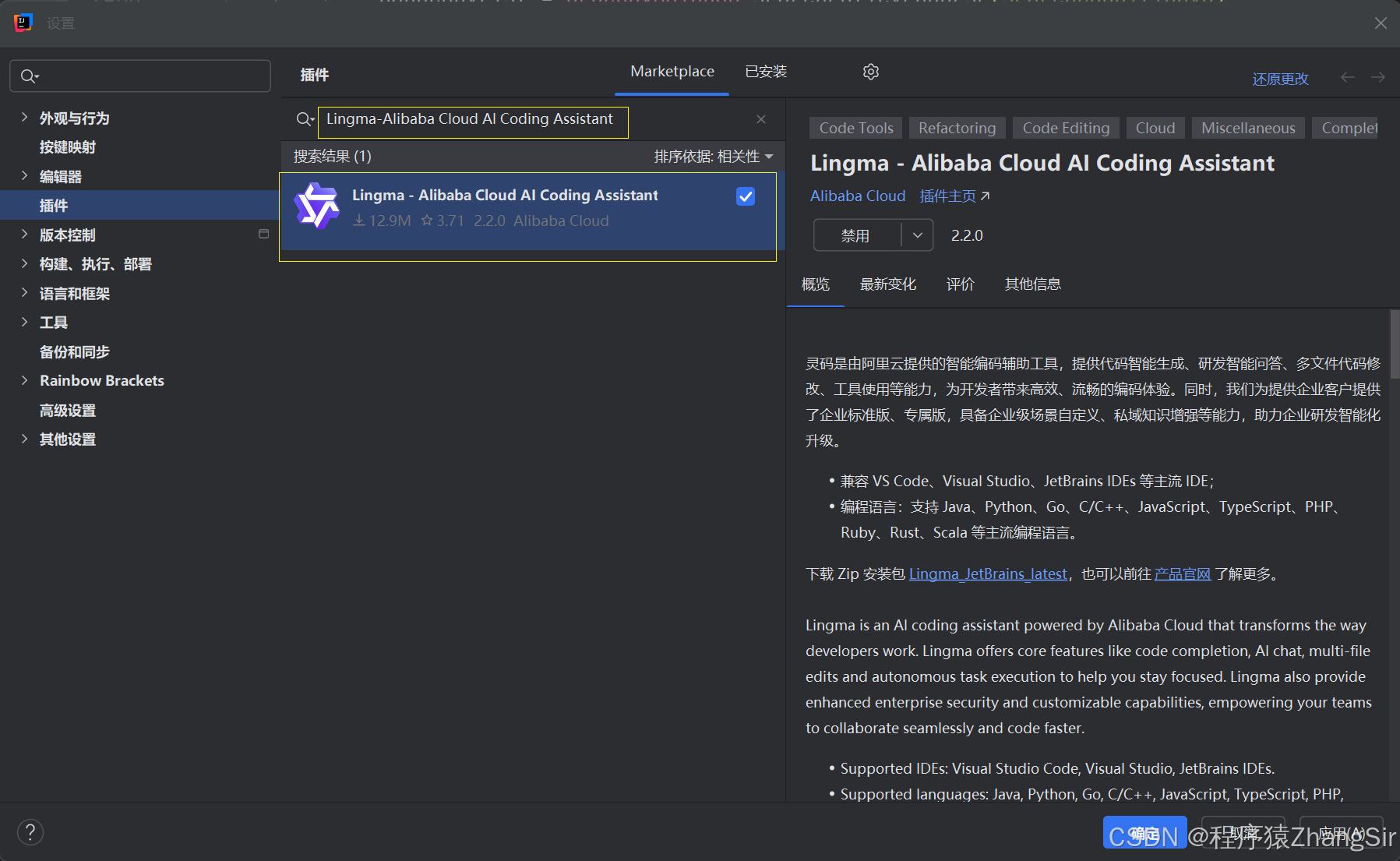1400x861 pixels.
Task: Expand Rainbow Brackets tree node
Action: pyautogui.click(x=24, y=380)
